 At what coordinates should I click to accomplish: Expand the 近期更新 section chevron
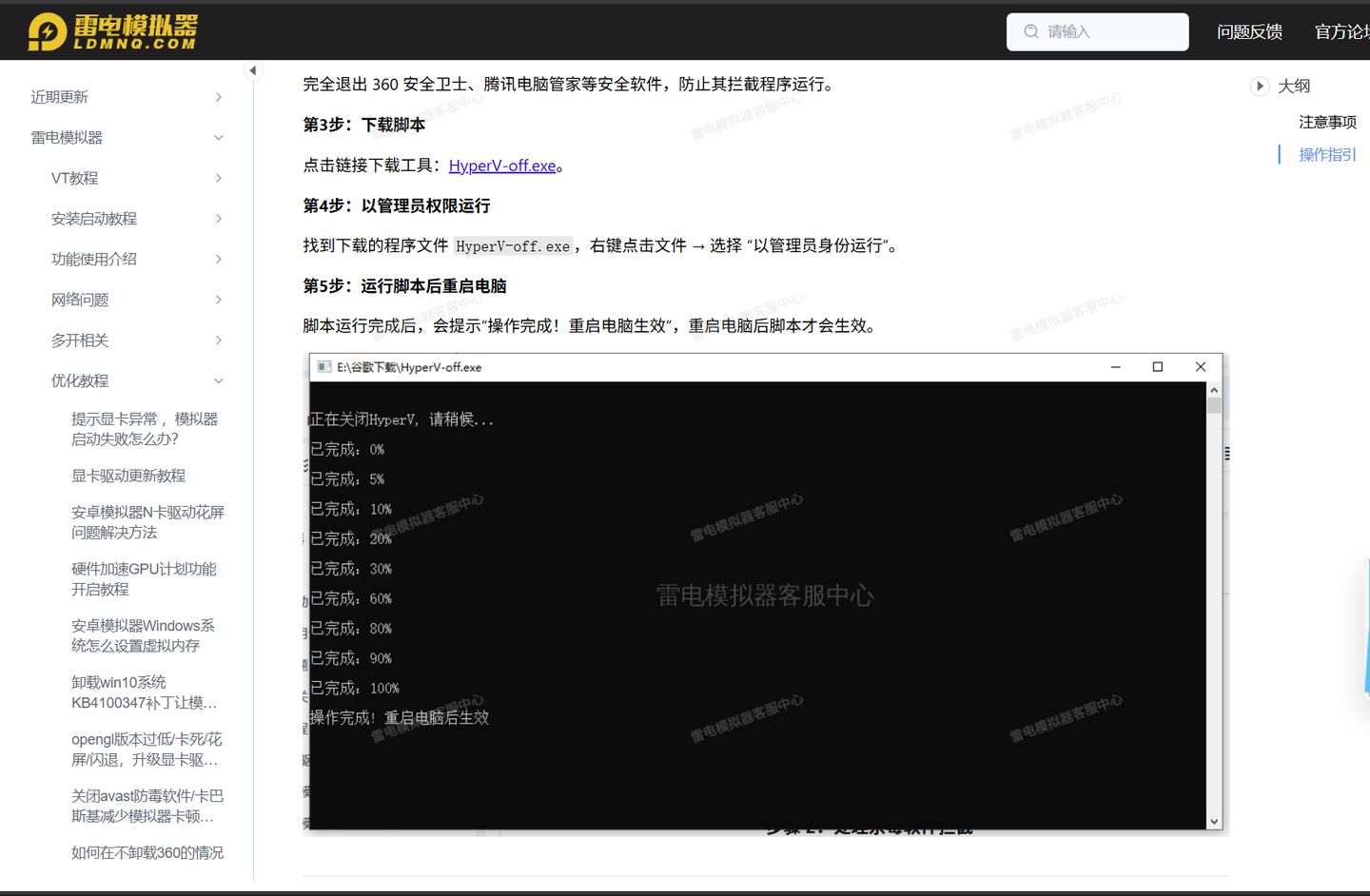click(x=219, y=97)
